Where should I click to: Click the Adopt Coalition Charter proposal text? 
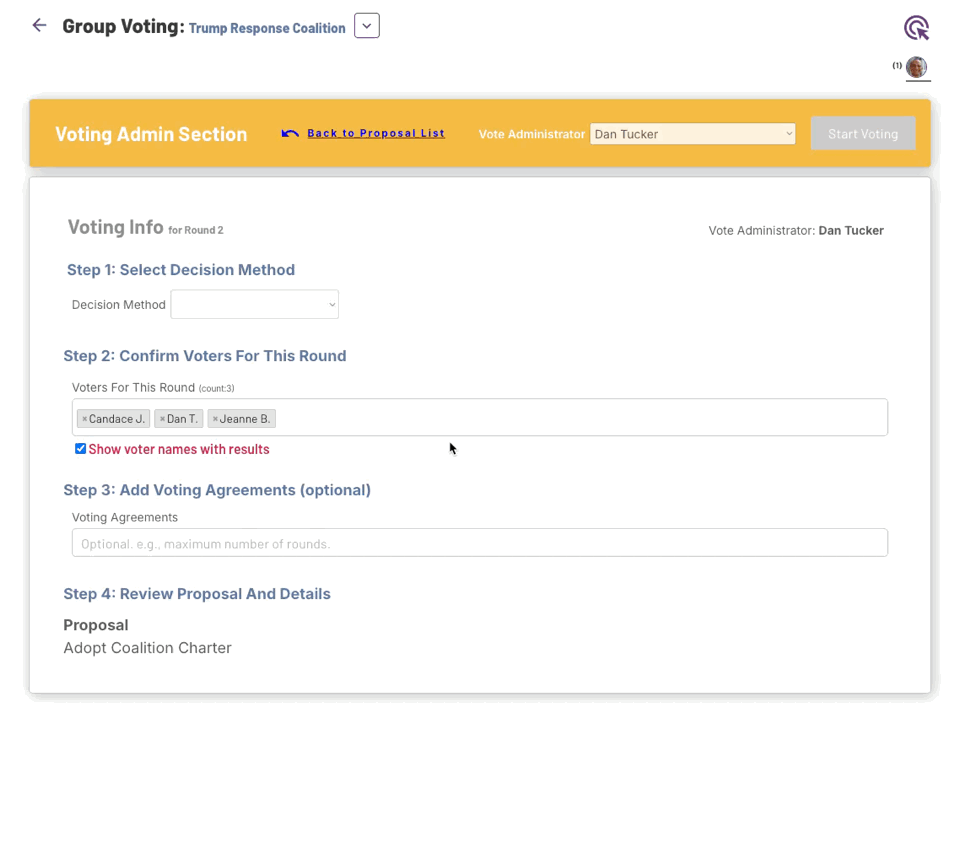(x=148, y=648)
